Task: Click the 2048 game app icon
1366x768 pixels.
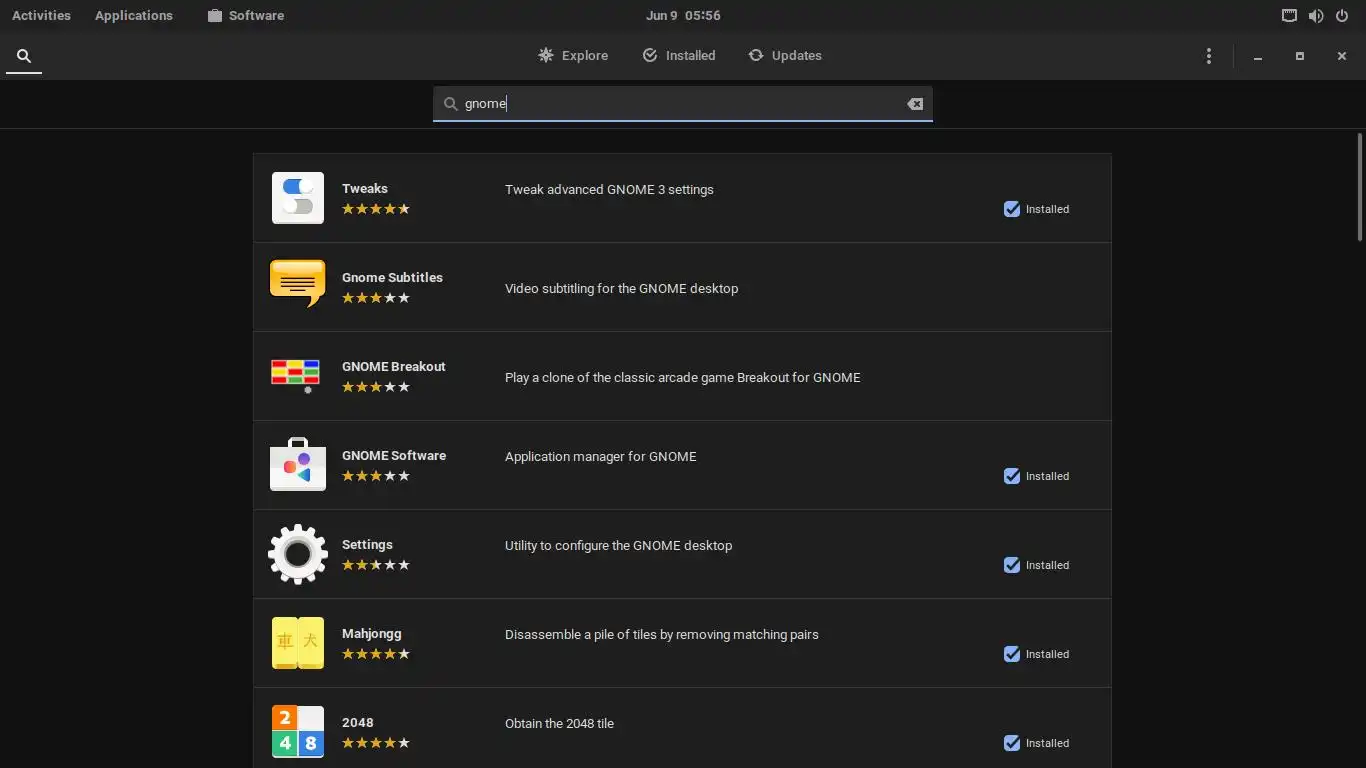Action: pyautogui.click(x=298, y=732)
